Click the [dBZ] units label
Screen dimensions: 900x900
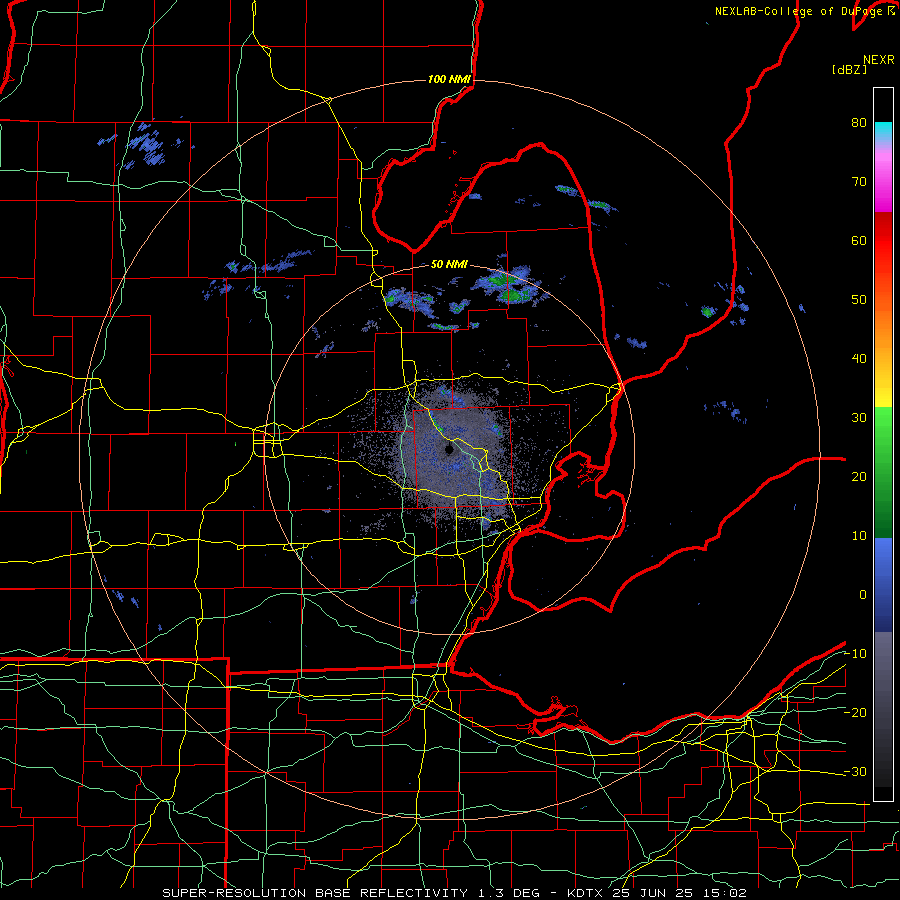(x=849, y=69)
